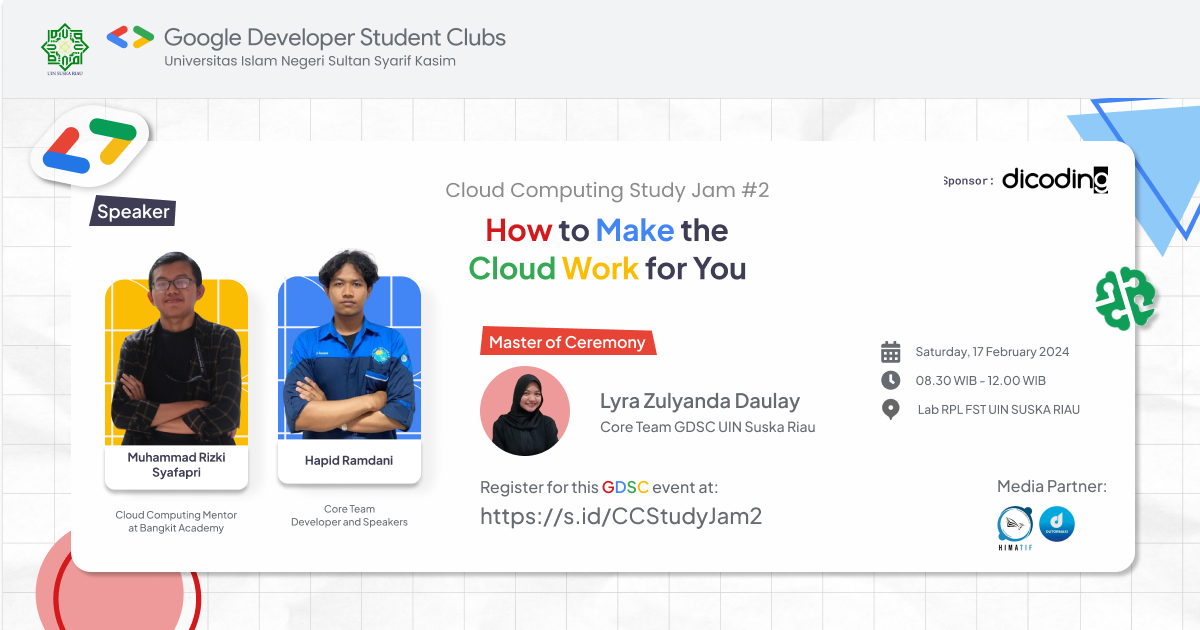
Task: Select the clock icon beside the time
Action: pyautogui.click(x=888, y=380)
